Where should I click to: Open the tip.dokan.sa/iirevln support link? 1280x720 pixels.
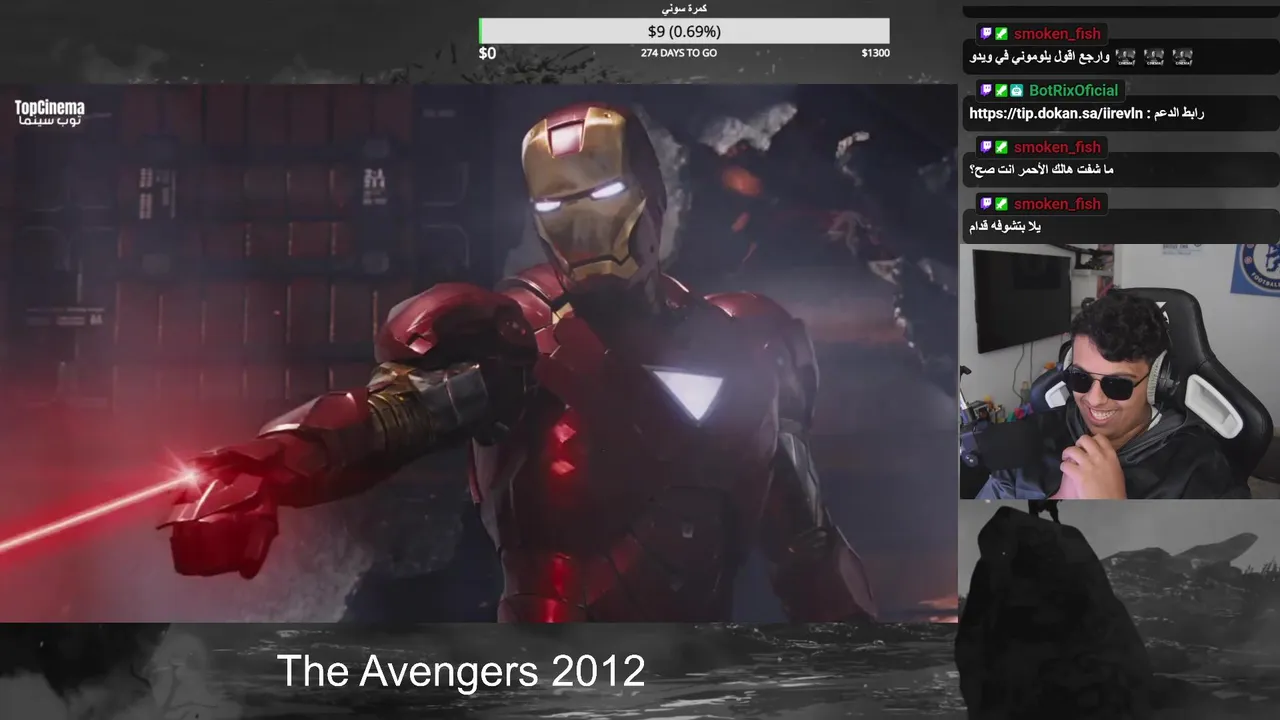tap(1055, 113)
